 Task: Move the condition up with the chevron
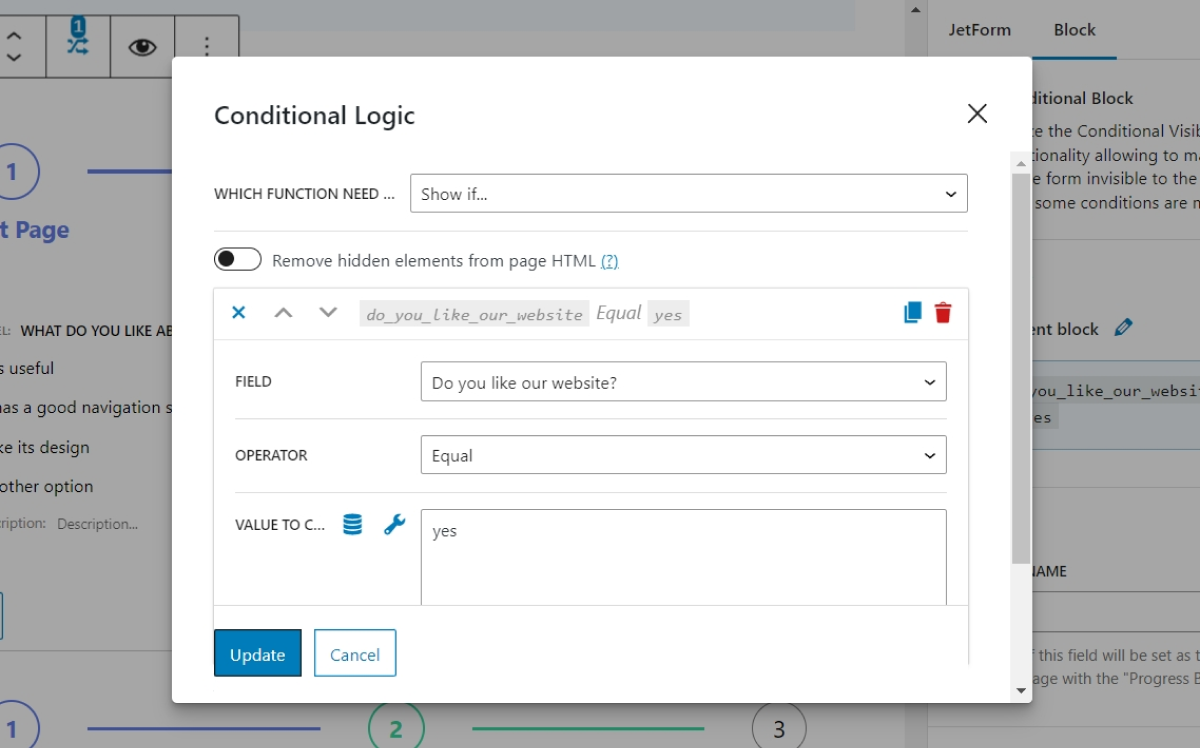click(284, 312)
